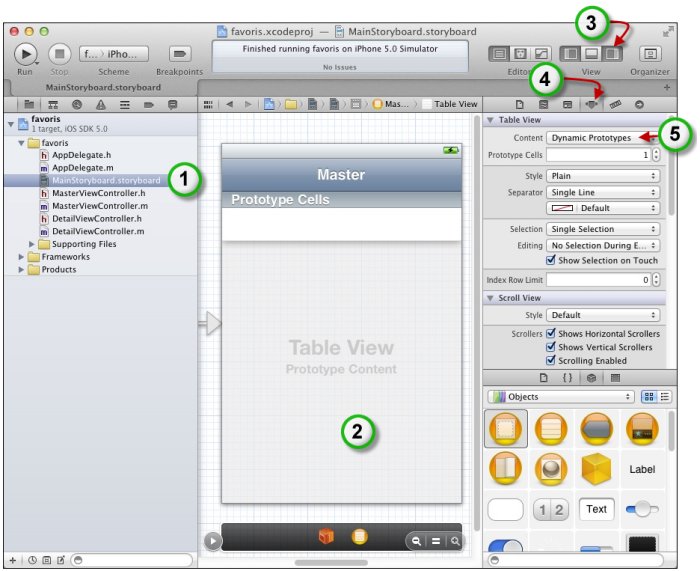This screenshot has height=571, width=700.
Task: Show the Log navigator
Action: 172,104
